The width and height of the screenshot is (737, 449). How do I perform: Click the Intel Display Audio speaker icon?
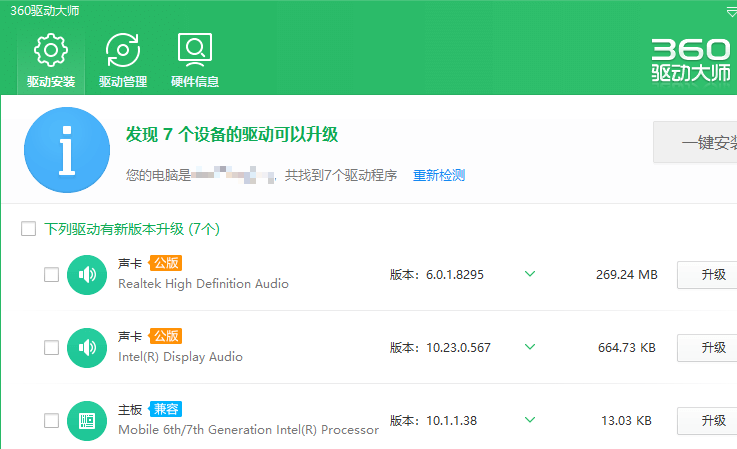coord(87,348)
